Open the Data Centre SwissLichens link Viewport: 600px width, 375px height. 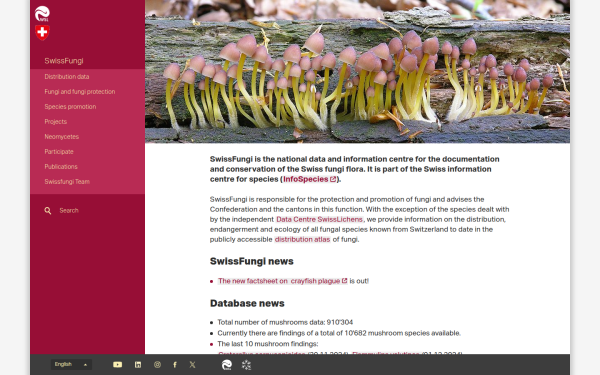tap(319, 219)
